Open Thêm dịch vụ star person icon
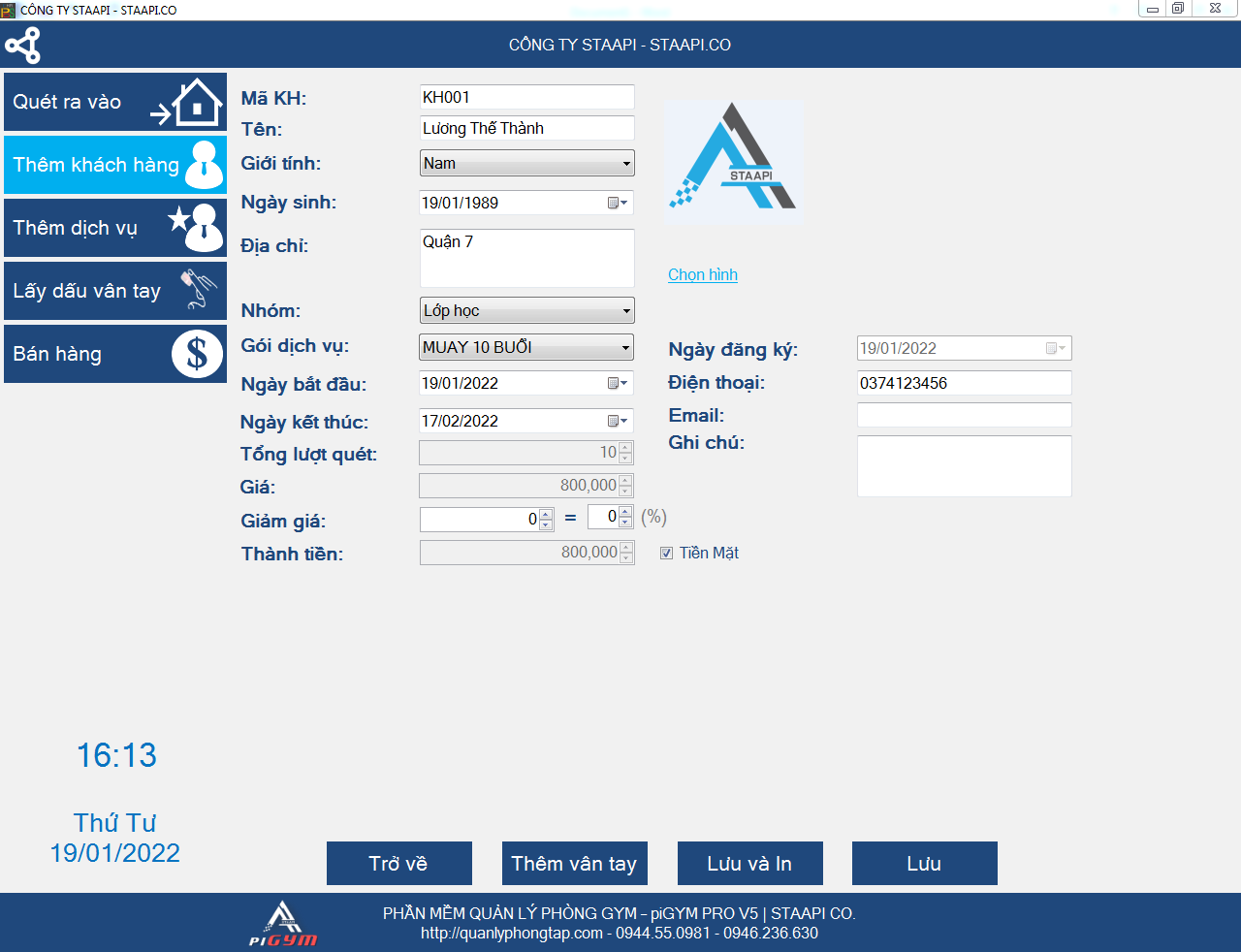The image size is (1241, 952). (198, 228)
